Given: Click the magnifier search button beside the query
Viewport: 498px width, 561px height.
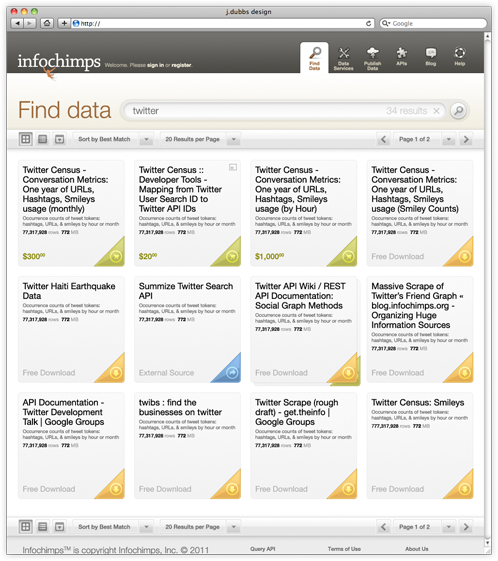Looking at the screenshot, I should (459, 111).
